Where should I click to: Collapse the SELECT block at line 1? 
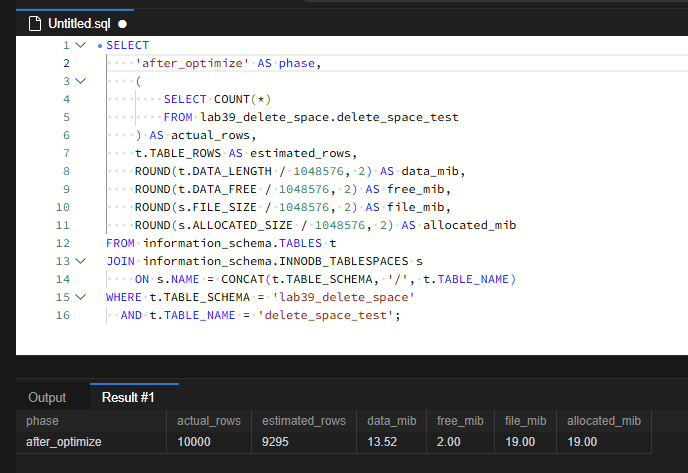(81, 45)
